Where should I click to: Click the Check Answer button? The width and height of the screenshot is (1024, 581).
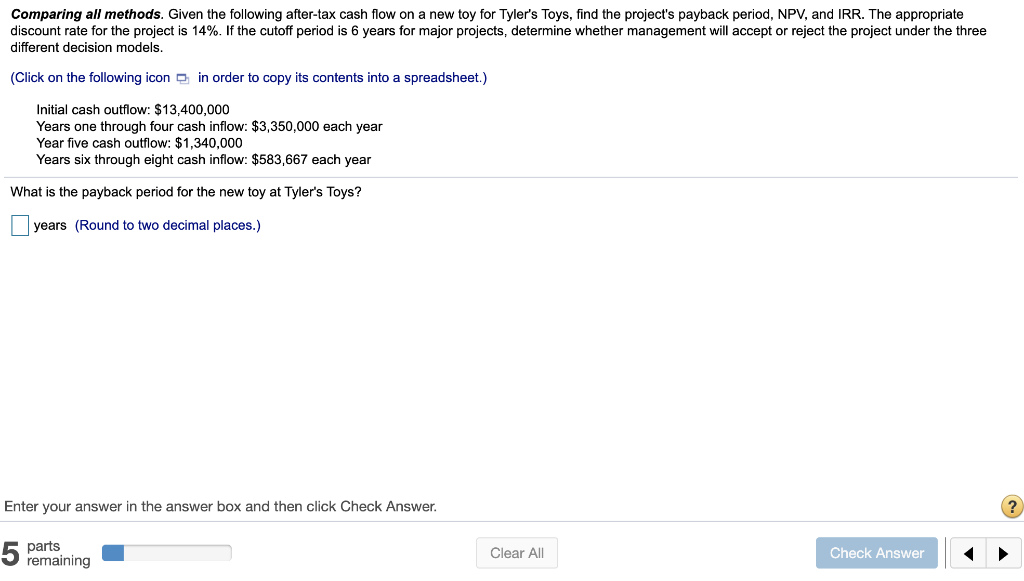coord(876,552)
